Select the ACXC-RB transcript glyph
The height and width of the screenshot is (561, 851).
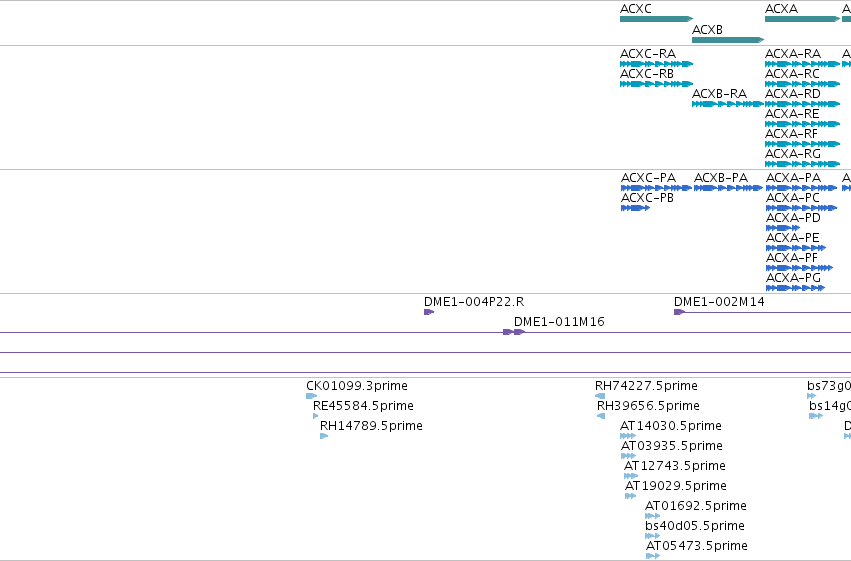point(656,84)
